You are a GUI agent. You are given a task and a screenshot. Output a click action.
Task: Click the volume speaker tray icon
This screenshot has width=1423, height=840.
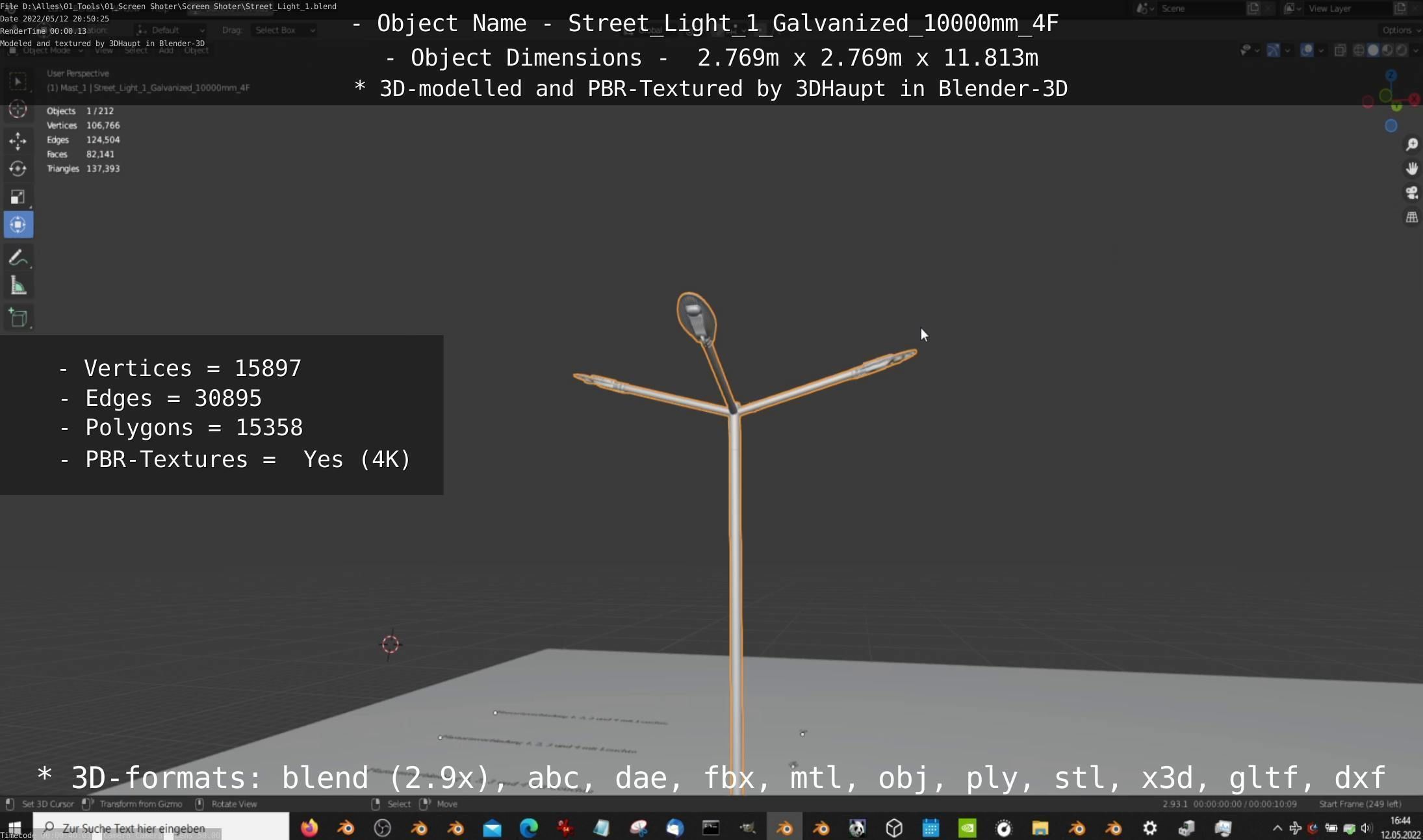coord(1367,828)
